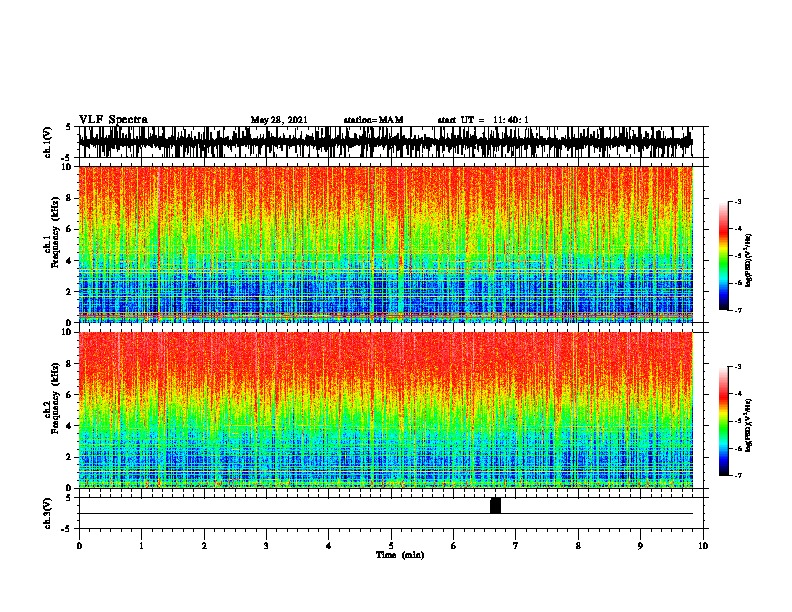Click the ch.1 spectrogram color scale bar
Image resolution: width=792 pixels, height=612 pixels.
pyautogui.click(x=724, y=256)
